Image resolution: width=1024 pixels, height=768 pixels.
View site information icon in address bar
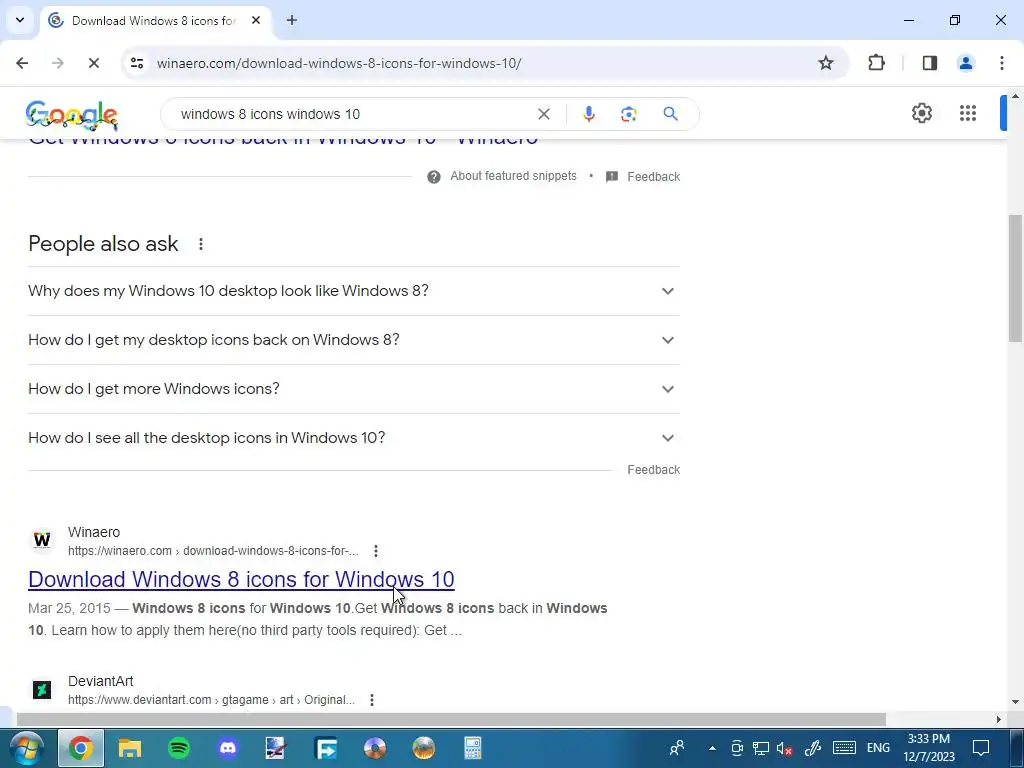(x=137, y=63)
